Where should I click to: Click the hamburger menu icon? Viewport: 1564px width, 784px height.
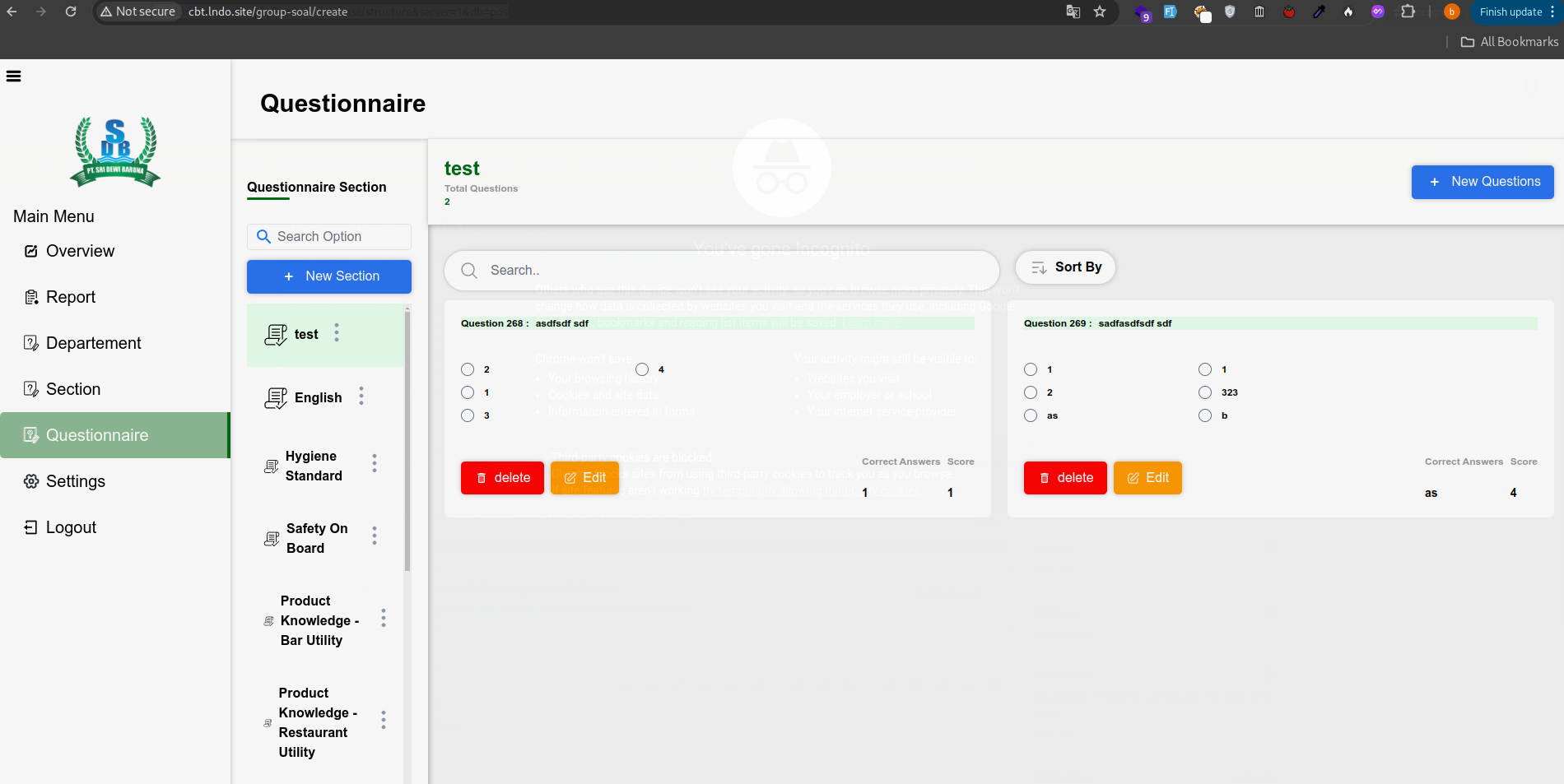[x=13, y=77]
